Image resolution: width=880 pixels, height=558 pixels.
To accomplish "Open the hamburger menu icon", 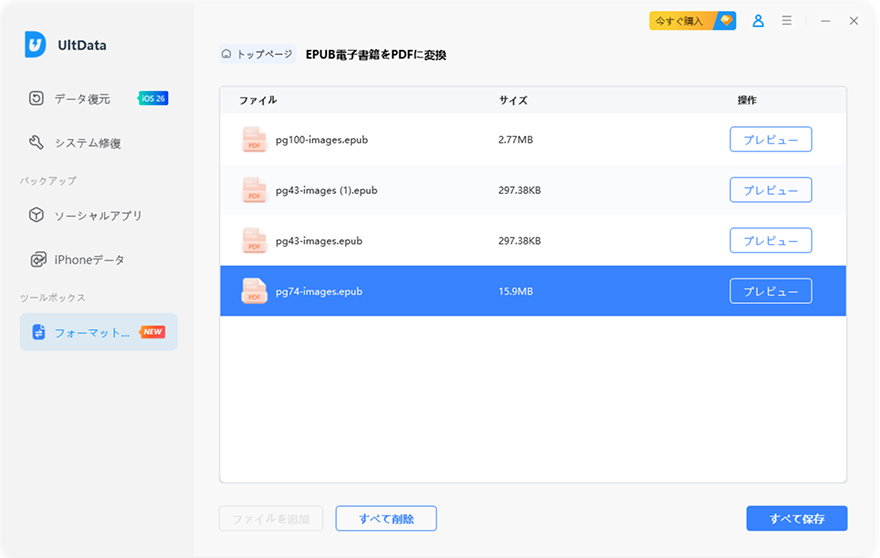I will point(787,21).
